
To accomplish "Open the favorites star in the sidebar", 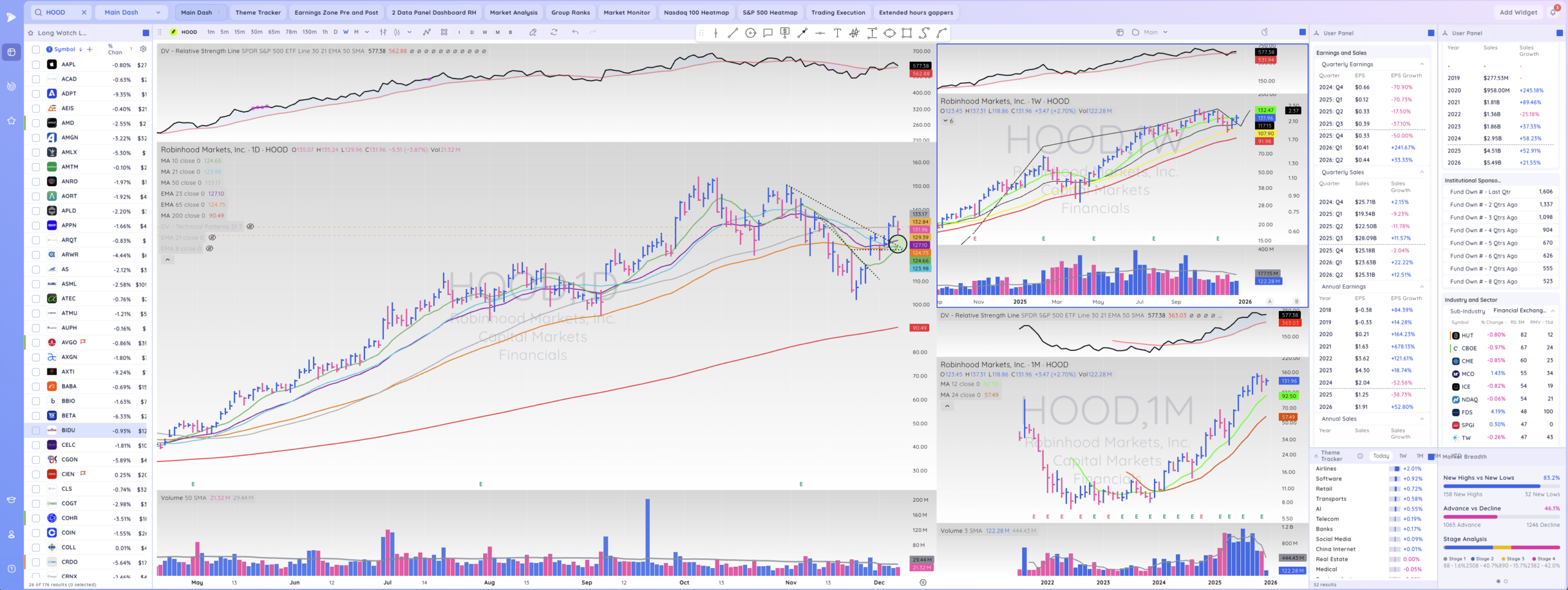I will tap(11, 121).
